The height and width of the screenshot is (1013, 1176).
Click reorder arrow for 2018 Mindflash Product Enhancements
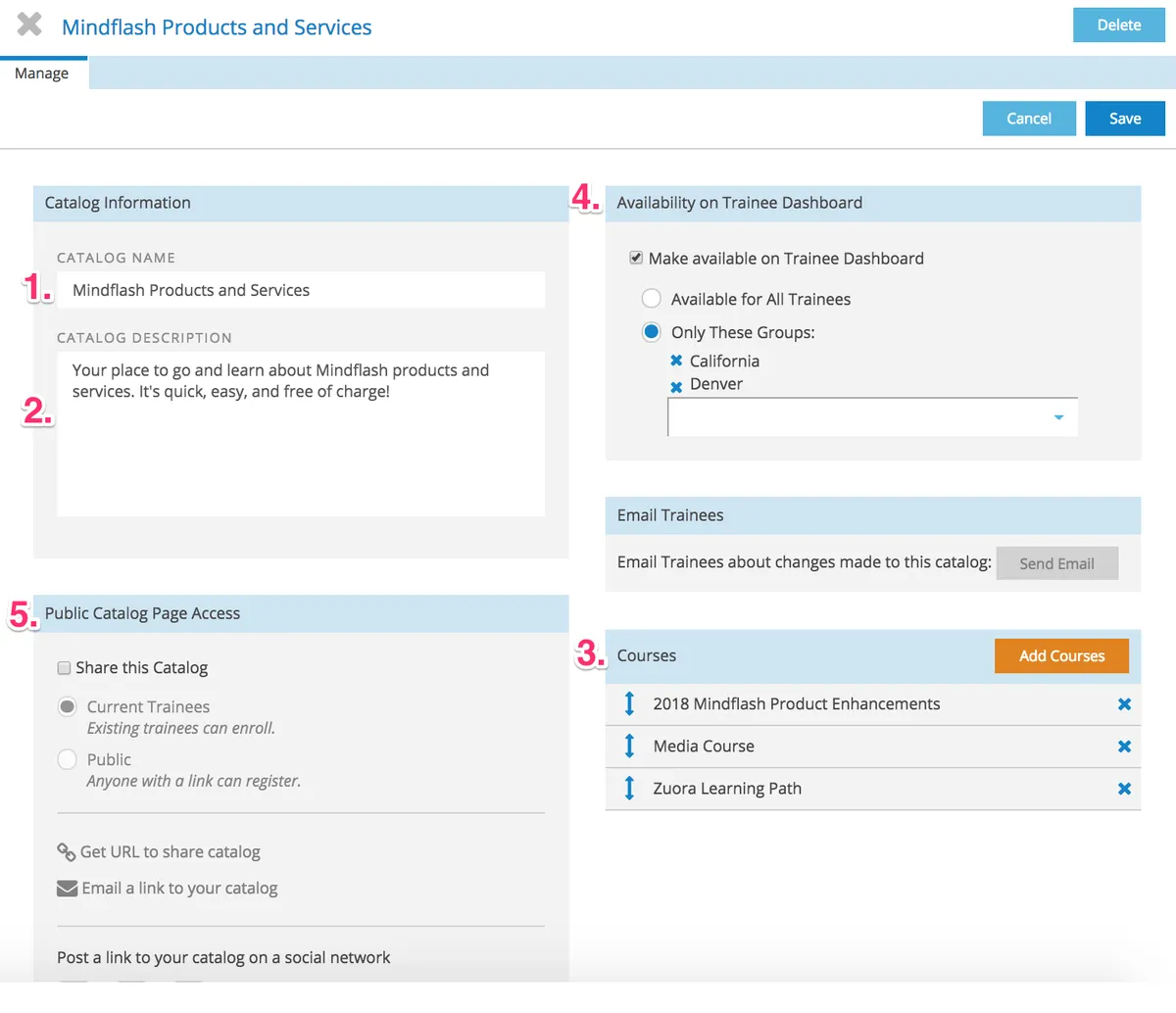(629, 704)
